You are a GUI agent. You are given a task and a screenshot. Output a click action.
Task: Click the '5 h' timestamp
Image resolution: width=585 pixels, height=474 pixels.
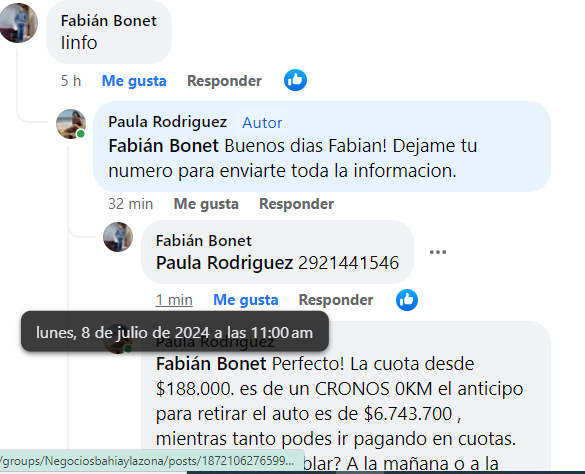coord(71,81)
